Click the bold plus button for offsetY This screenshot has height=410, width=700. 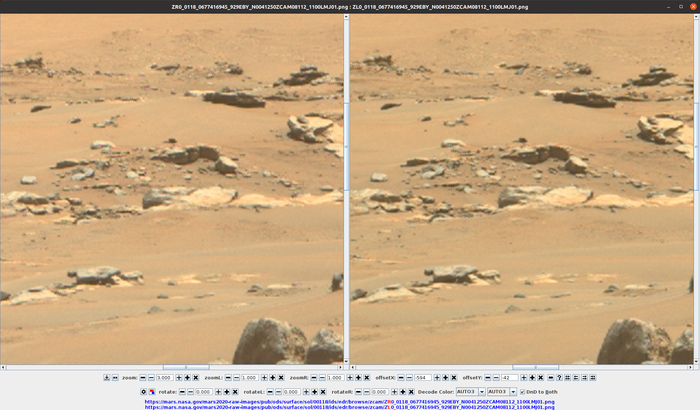tap(532, 378)
